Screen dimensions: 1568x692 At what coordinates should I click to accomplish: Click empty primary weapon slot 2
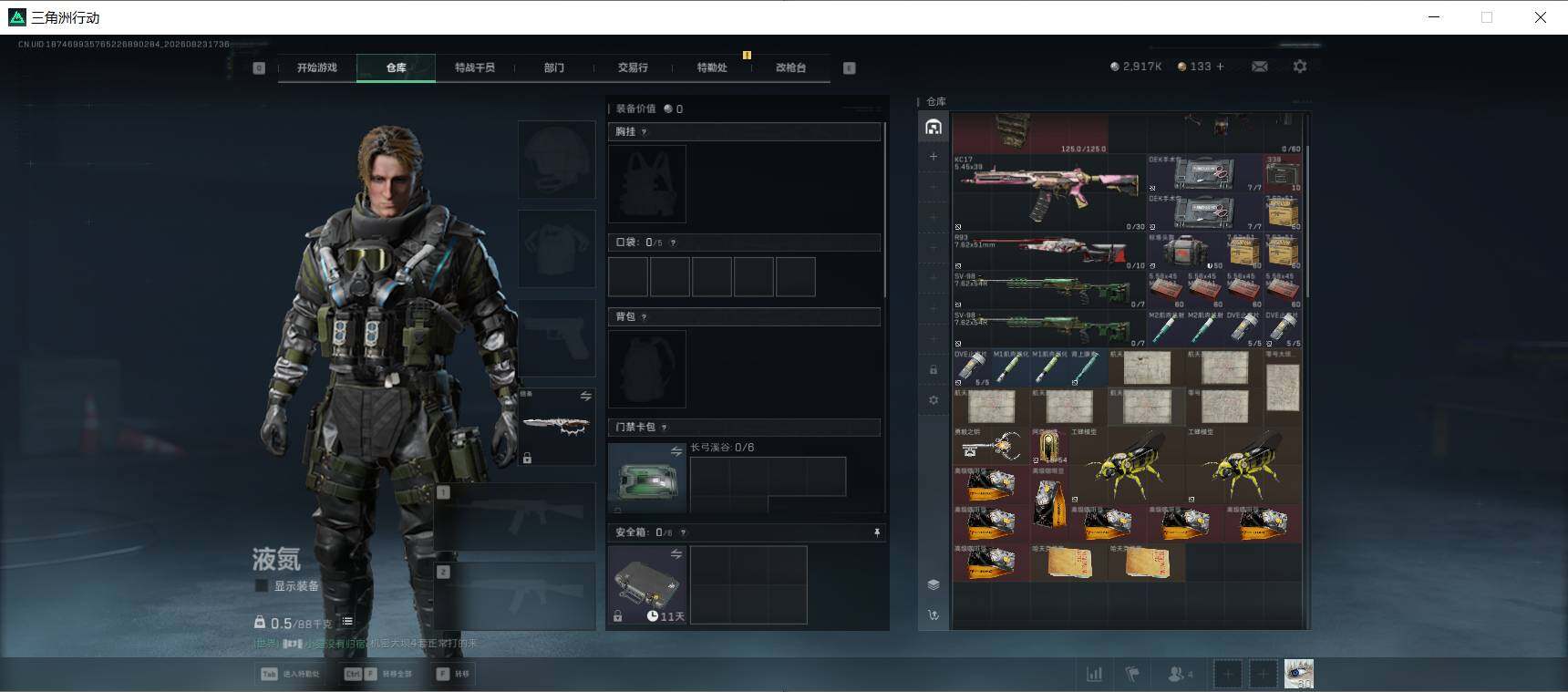[515, 596]
